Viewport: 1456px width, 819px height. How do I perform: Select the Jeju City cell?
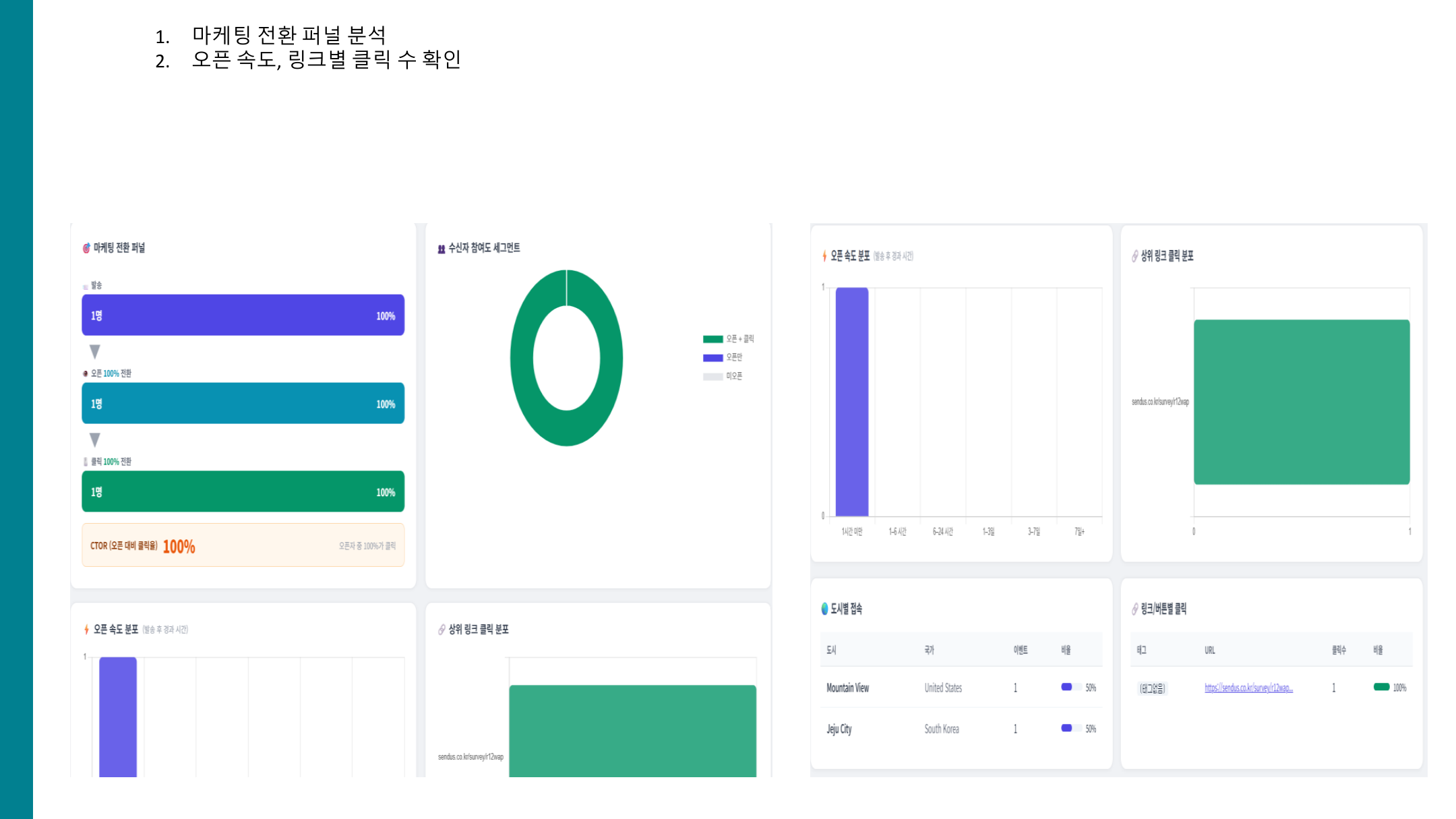839,729
